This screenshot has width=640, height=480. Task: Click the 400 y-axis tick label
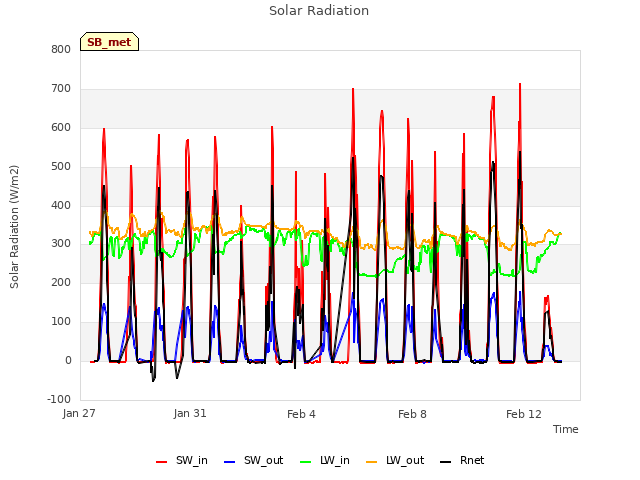(x=61, y=205)
